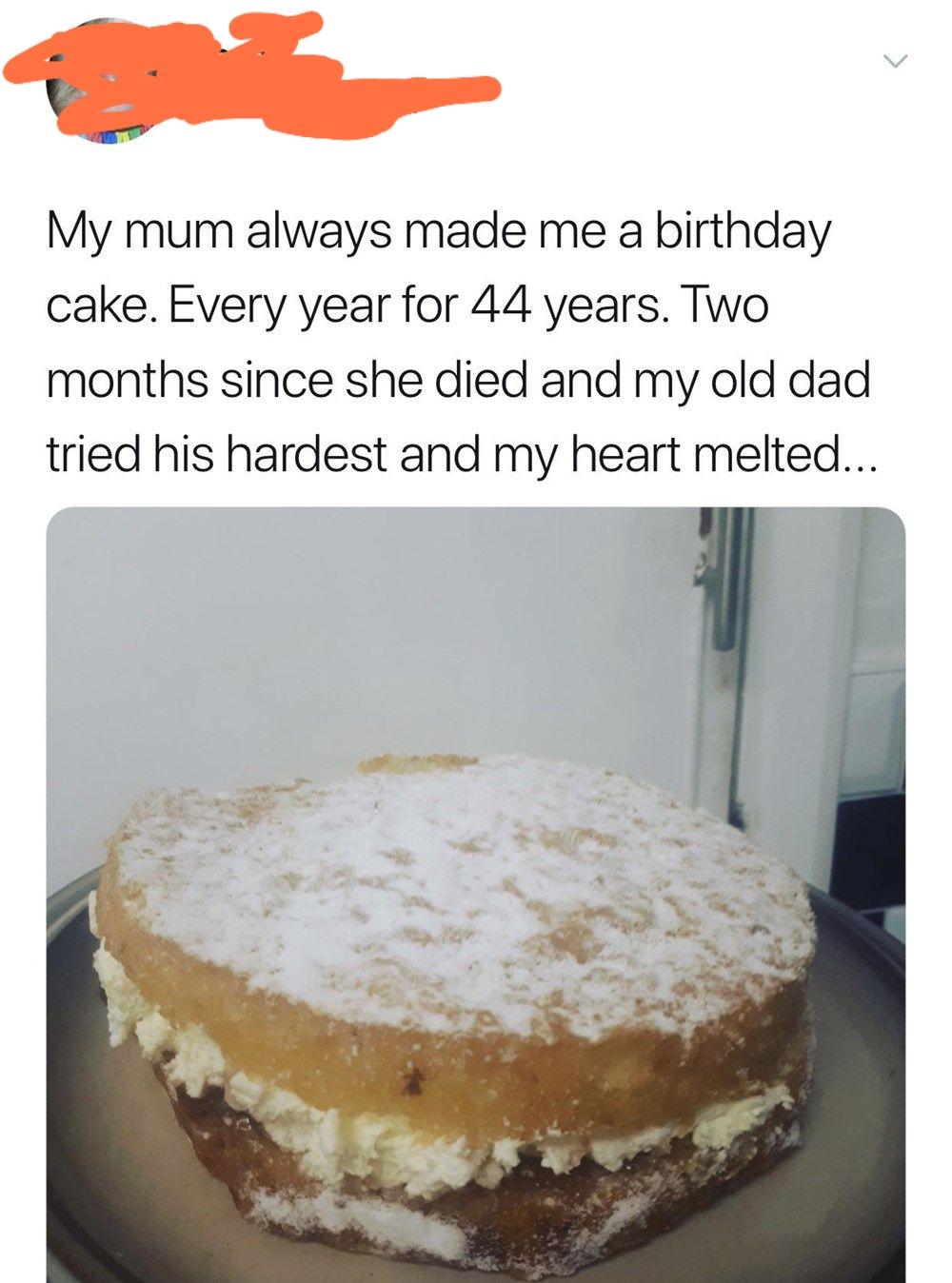This screenshot has width=952, height=1283.
Task: Click the white wall in the photo
Action: (362, 647)
